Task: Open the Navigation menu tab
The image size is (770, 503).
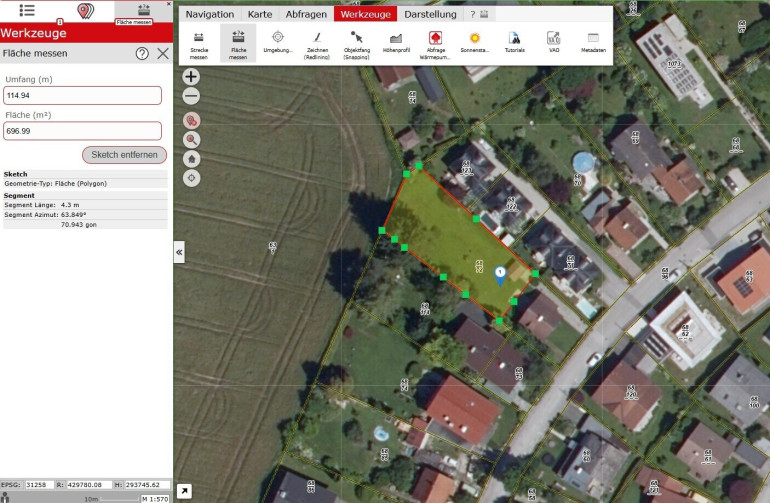Action: tap(210, 14)
